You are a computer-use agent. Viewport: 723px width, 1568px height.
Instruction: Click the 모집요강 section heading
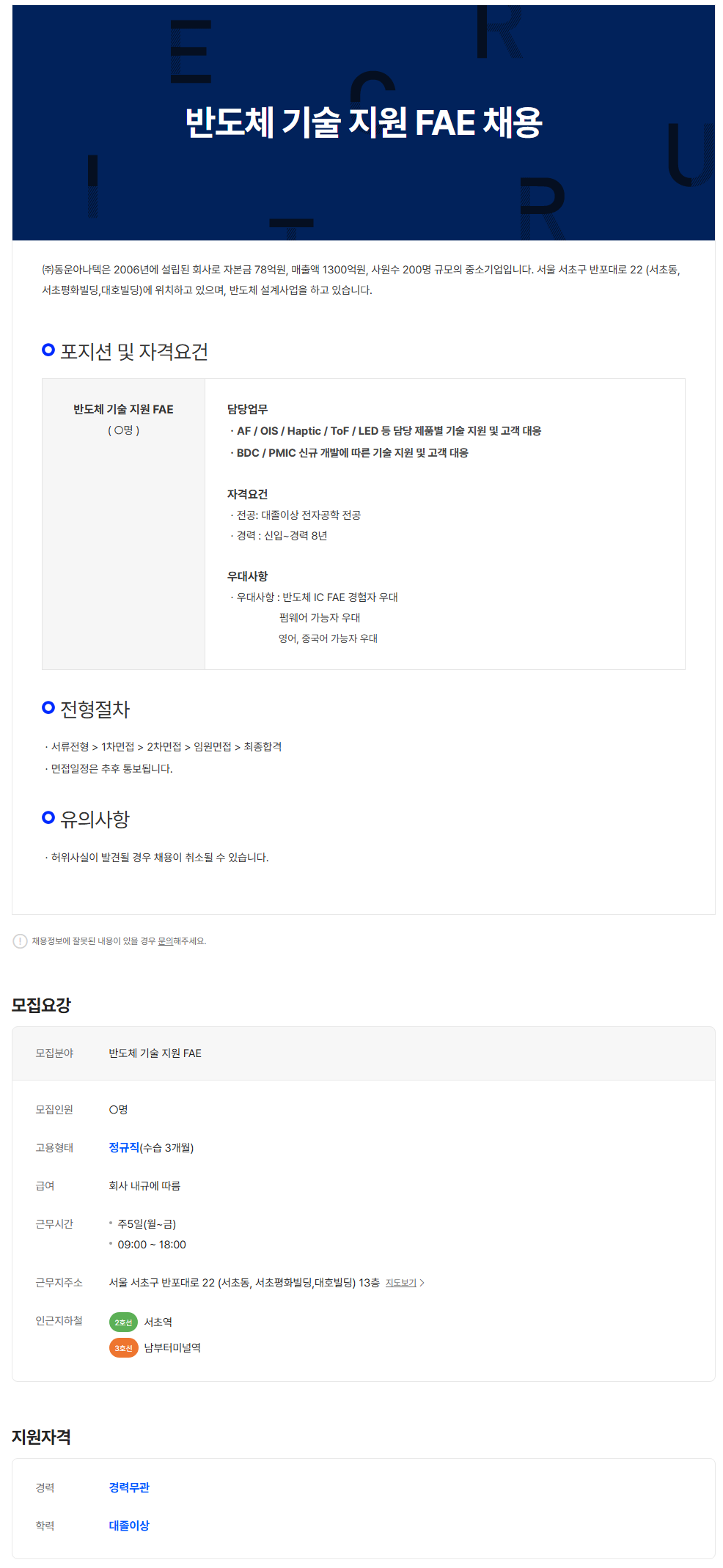tap(41, 1005)
